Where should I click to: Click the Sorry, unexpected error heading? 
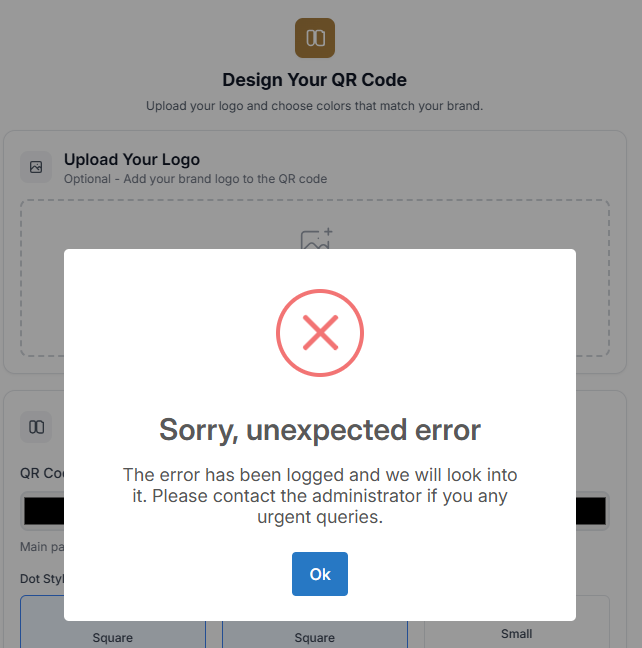320,430
